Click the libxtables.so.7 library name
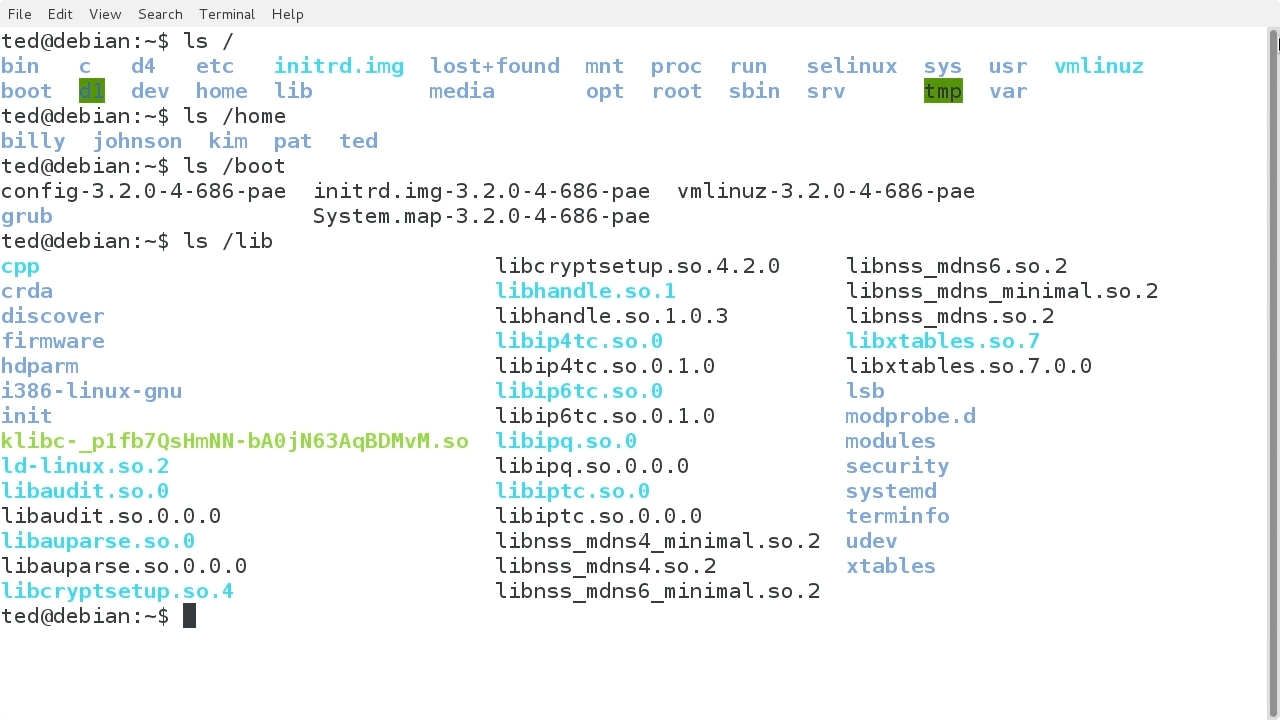1280x720 pixels. point(942,341)
